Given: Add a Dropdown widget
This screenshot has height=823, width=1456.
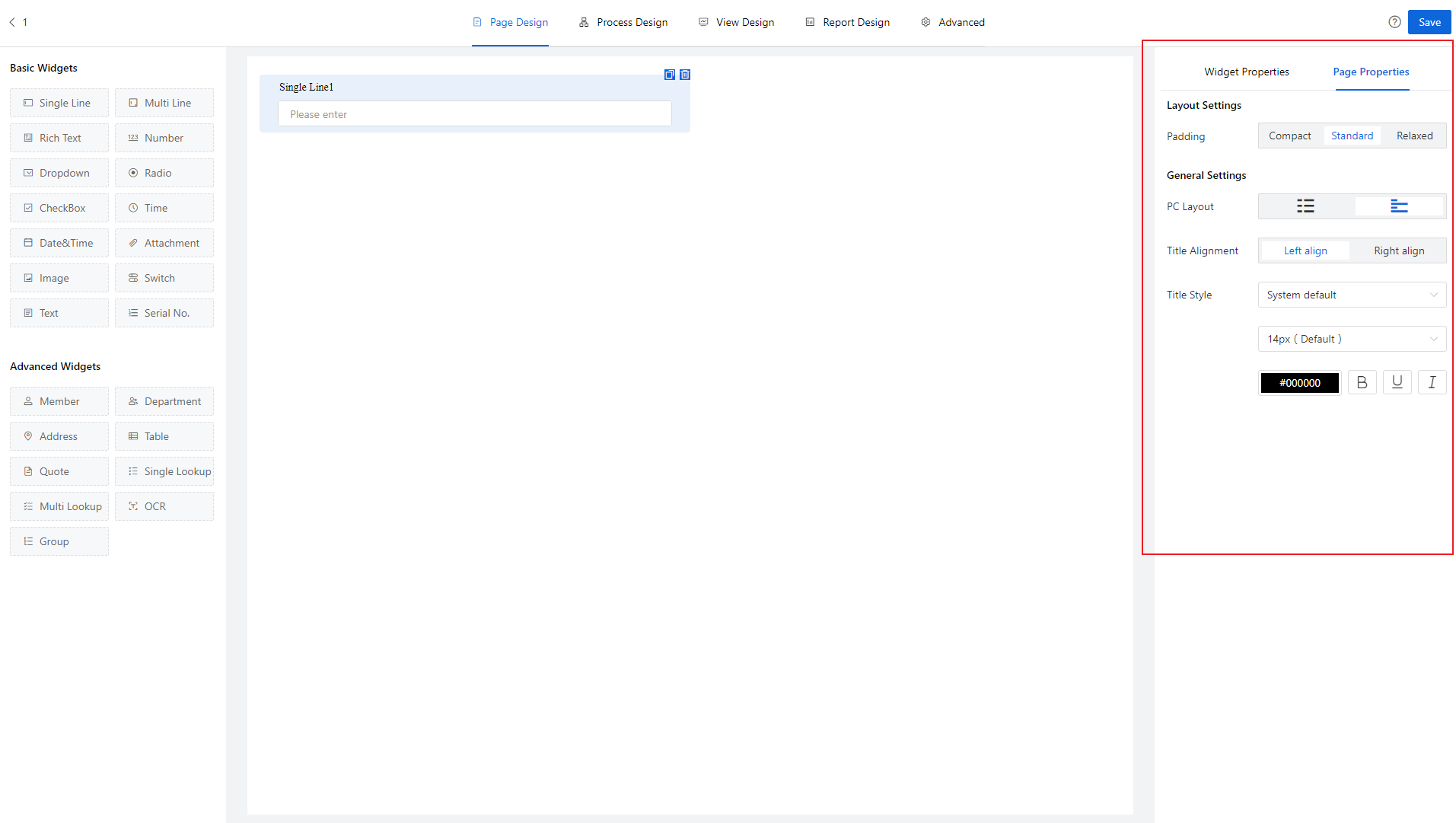Looking at the screenshot, I should [x=59, y=173].
